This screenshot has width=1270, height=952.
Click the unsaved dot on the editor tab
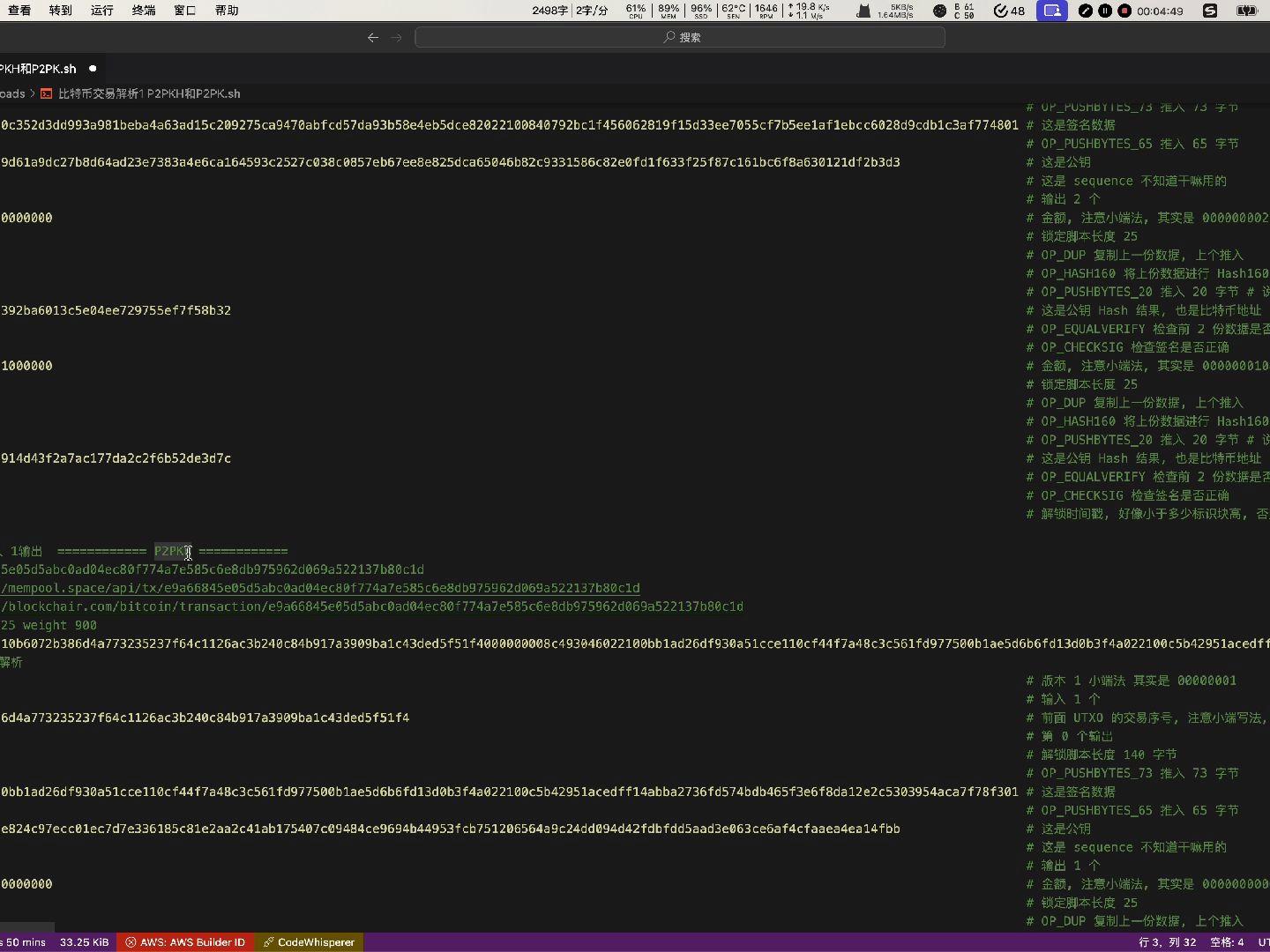93,69
